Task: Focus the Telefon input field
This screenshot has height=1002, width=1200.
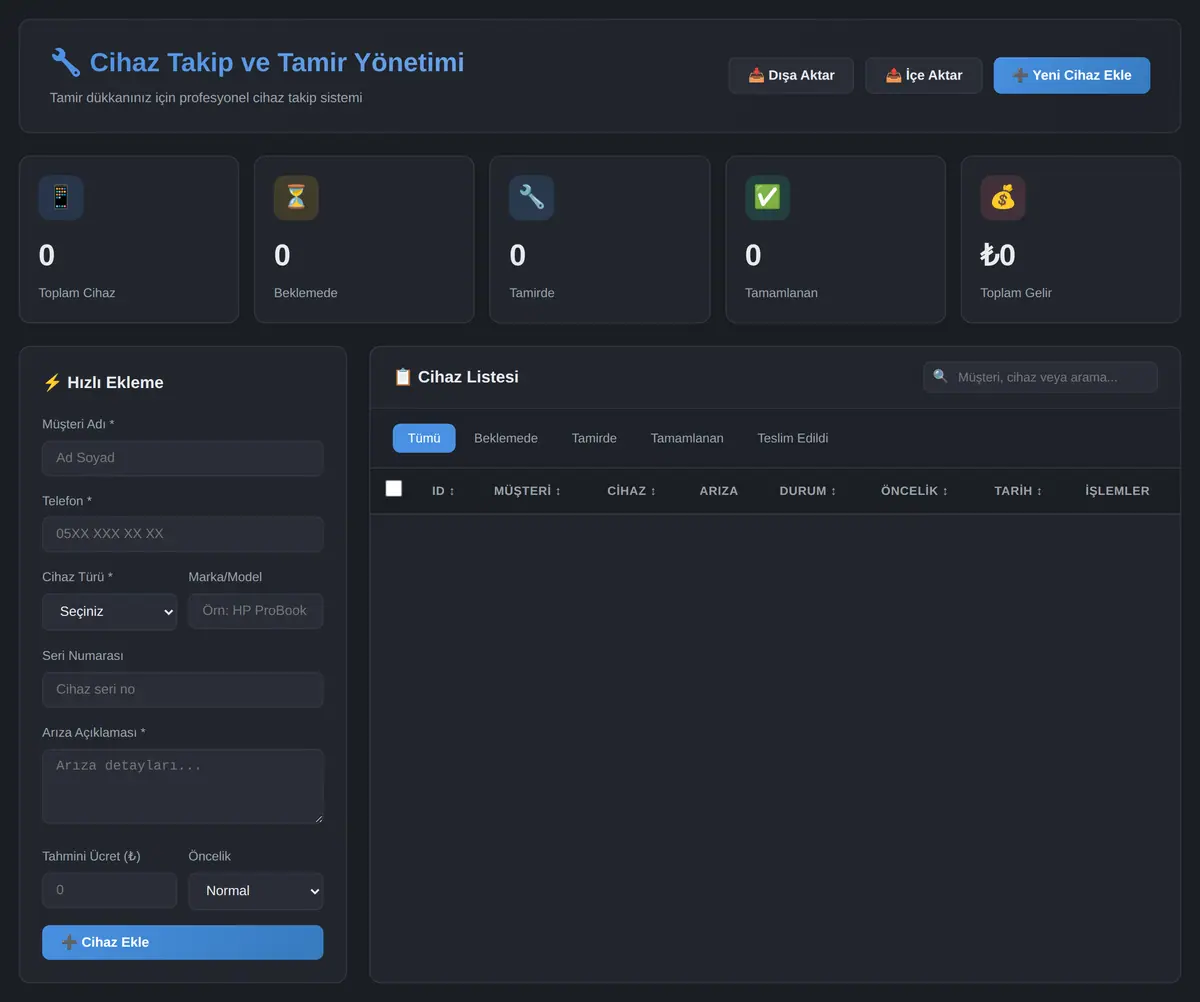Action: [x=183, y=534]
